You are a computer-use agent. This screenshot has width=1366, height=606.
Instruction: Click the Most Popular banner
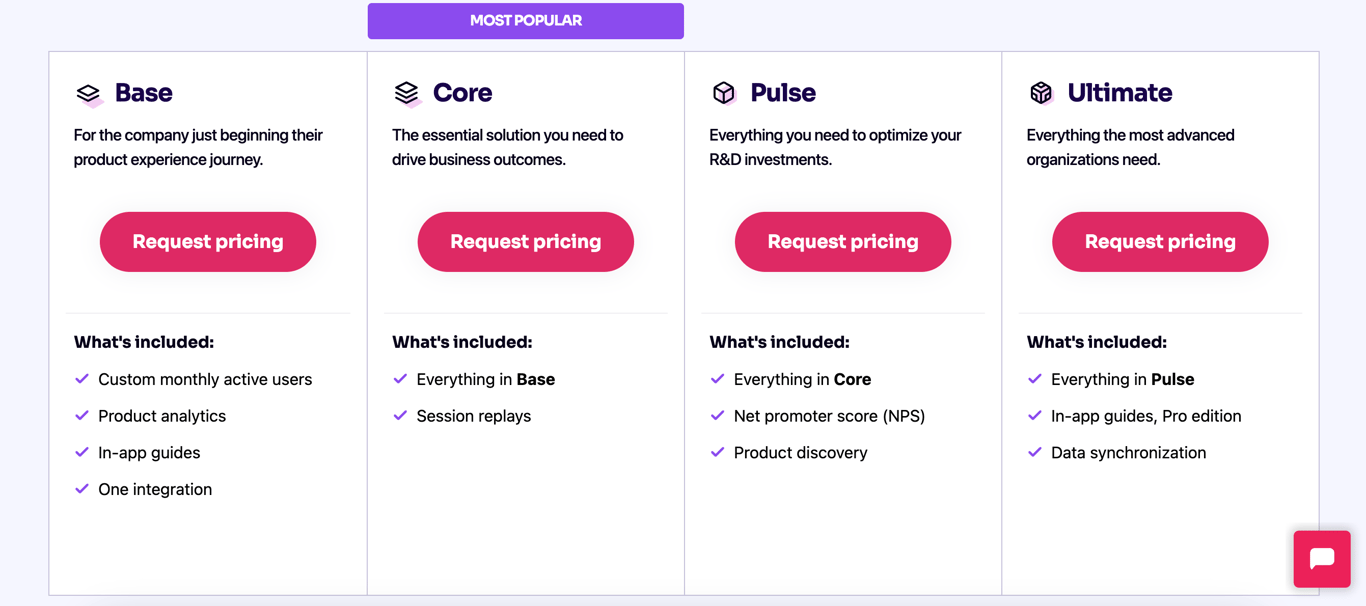(526, 21)
